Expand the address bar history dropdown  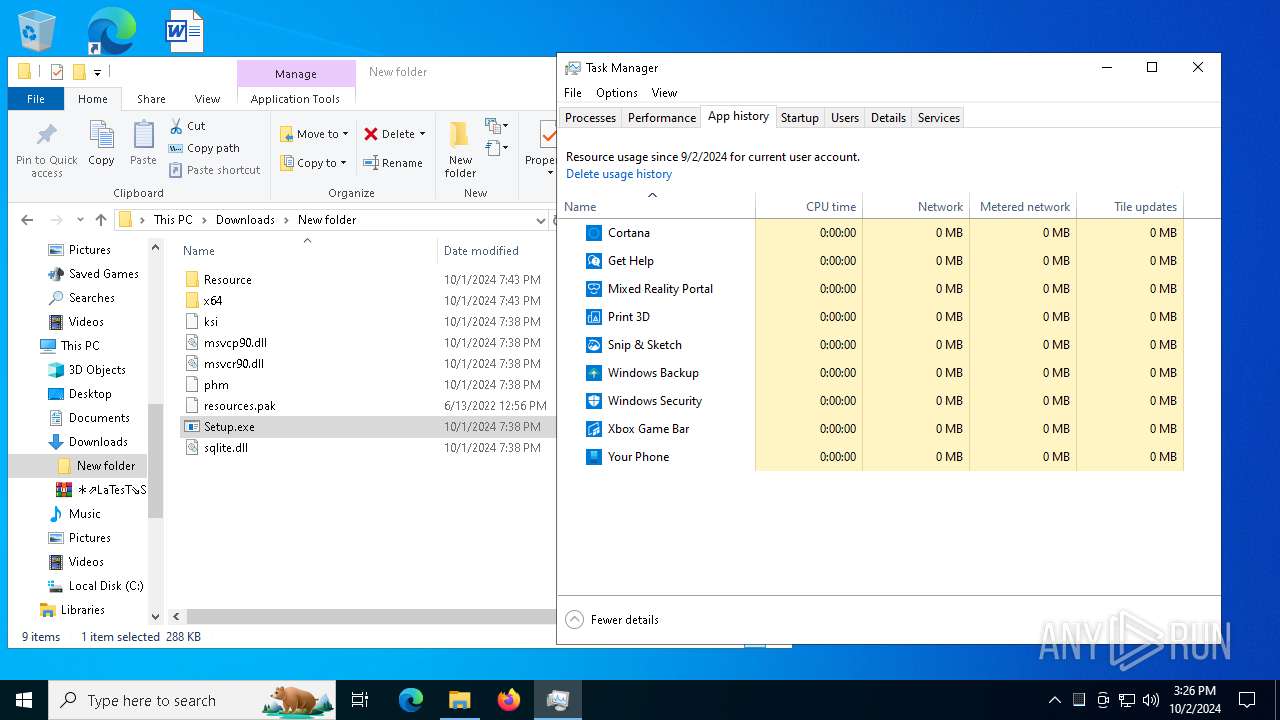tap(541, 220)
